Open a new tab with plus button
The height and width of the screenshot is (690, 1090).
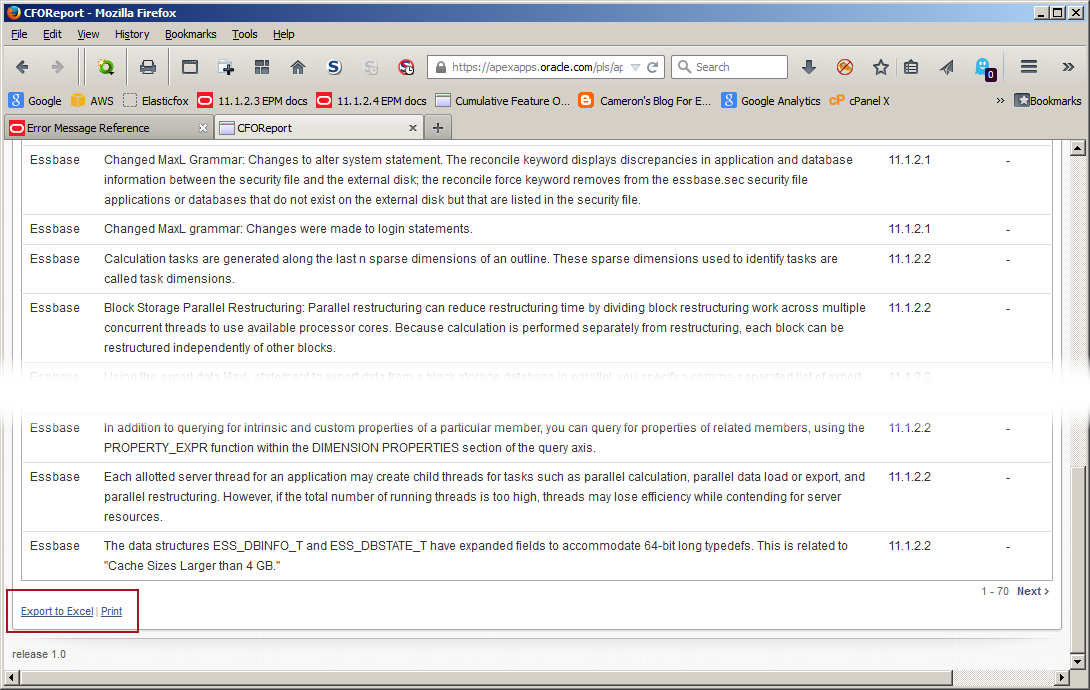tap(438, 128)
